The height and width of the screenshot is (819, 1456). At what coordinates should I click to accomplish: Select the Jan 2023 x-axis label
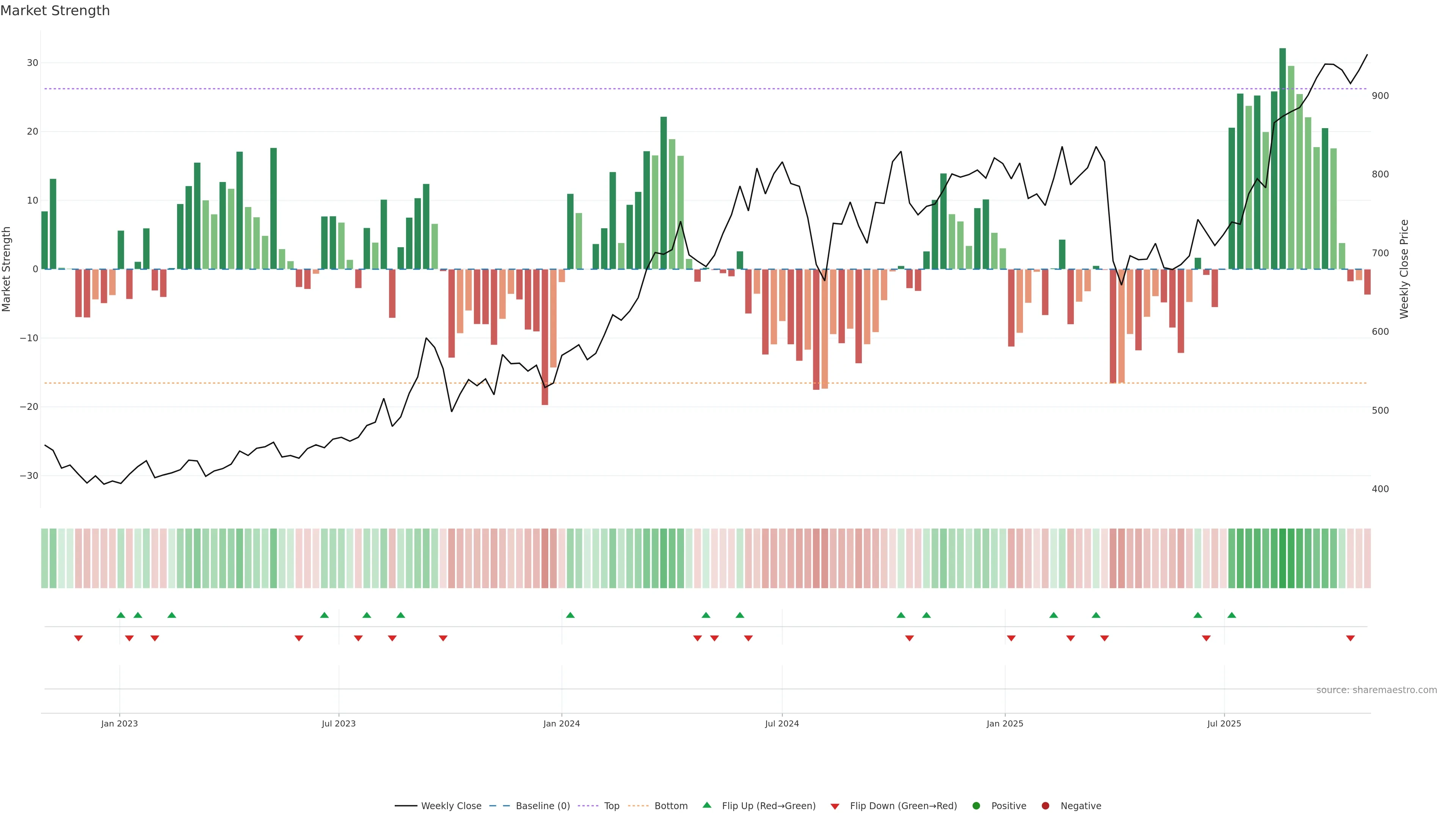click(119, 723)
